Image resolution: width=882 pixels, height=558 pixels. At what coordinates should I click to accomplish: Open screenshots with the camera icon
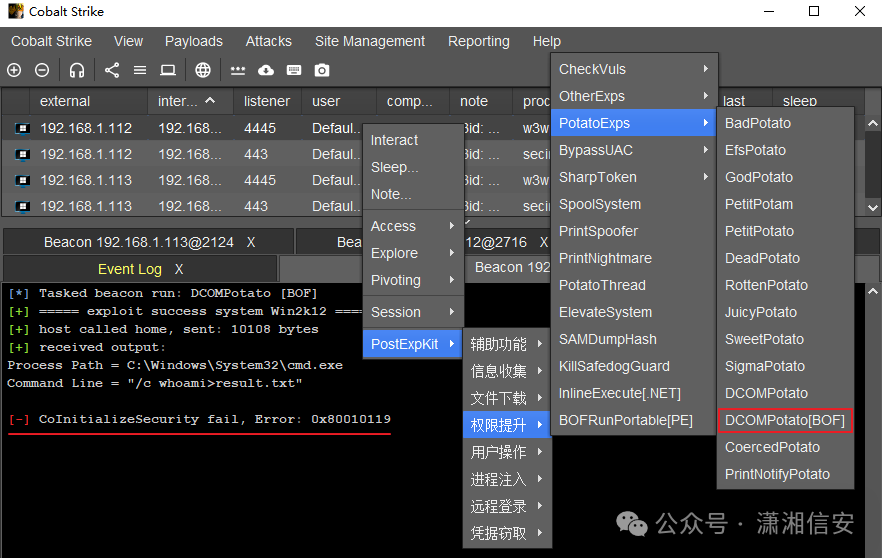click(x=322, y=70)
